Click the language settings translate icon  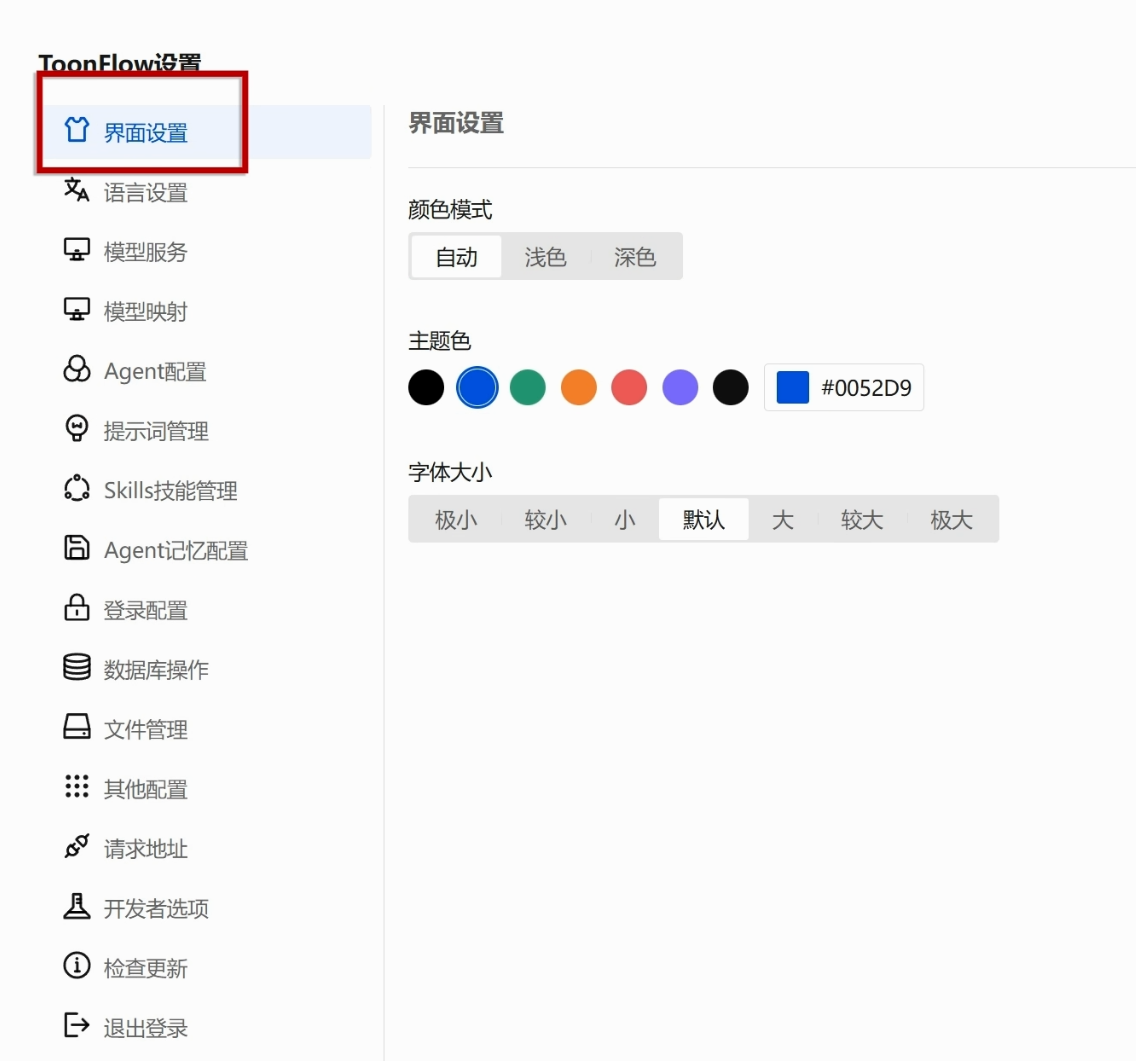click(76, 191)
